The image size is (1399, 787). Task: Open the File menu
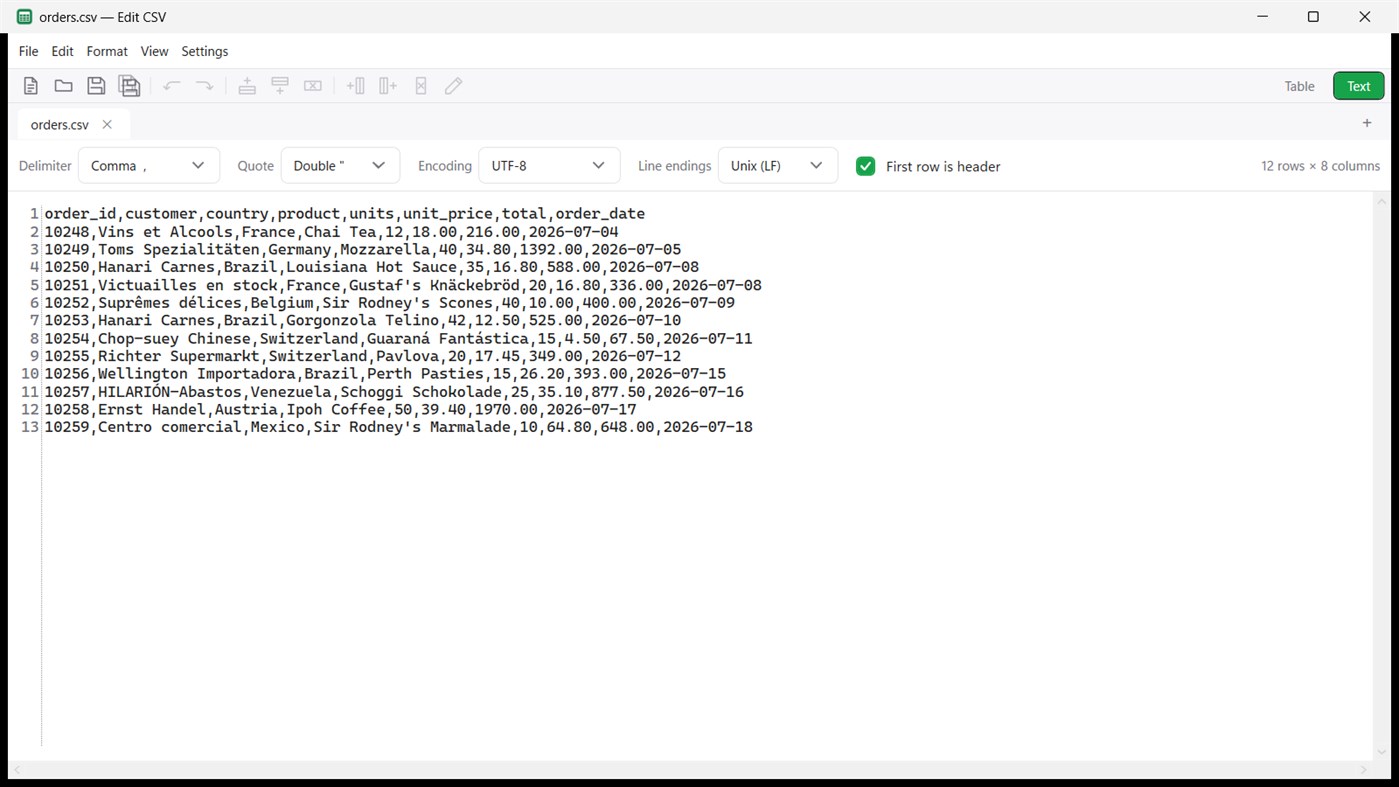[28, 51]
